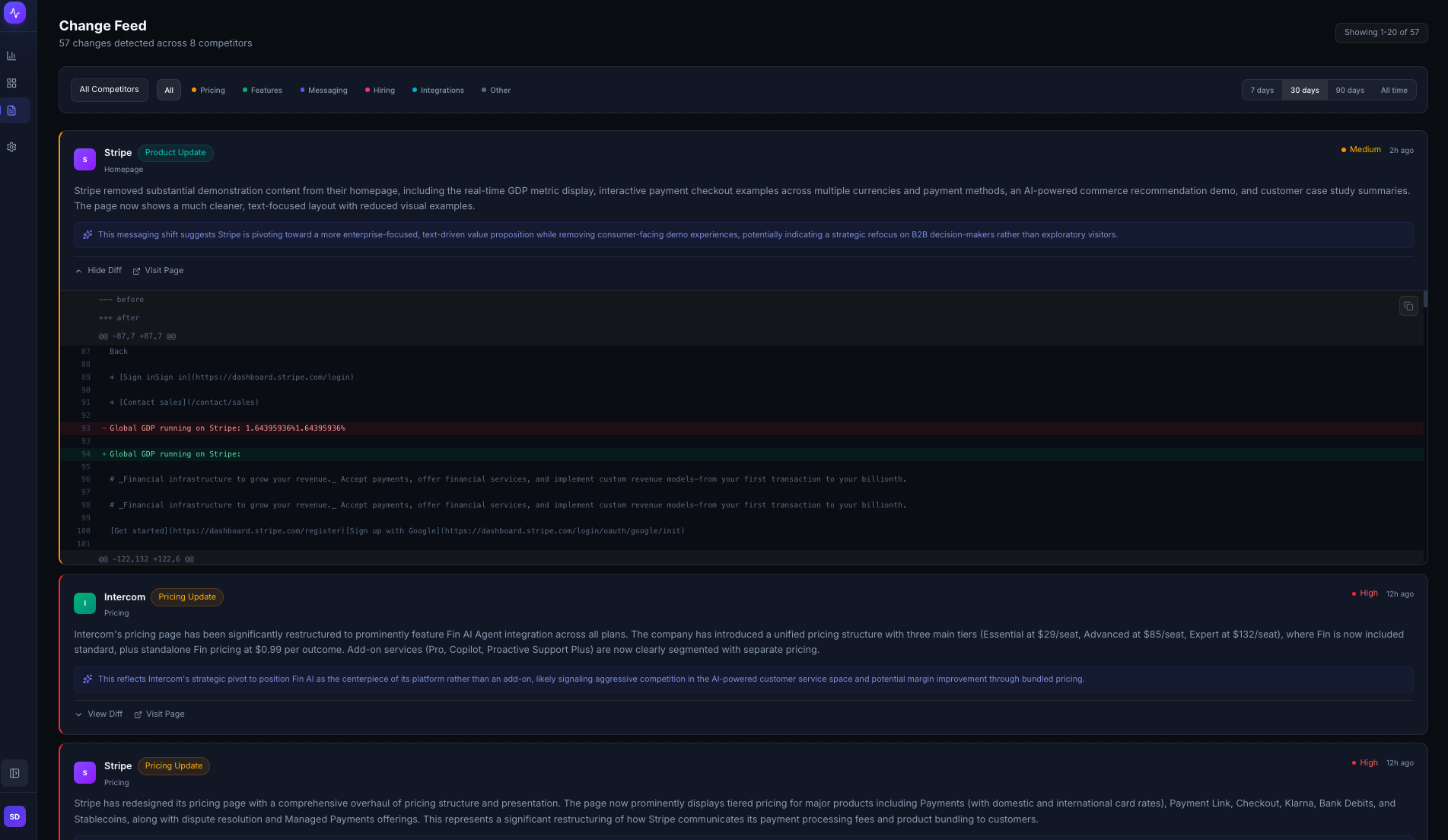Click added diff line 94 Global GDP
1448x840 pixels.
[x=741, y=454]
